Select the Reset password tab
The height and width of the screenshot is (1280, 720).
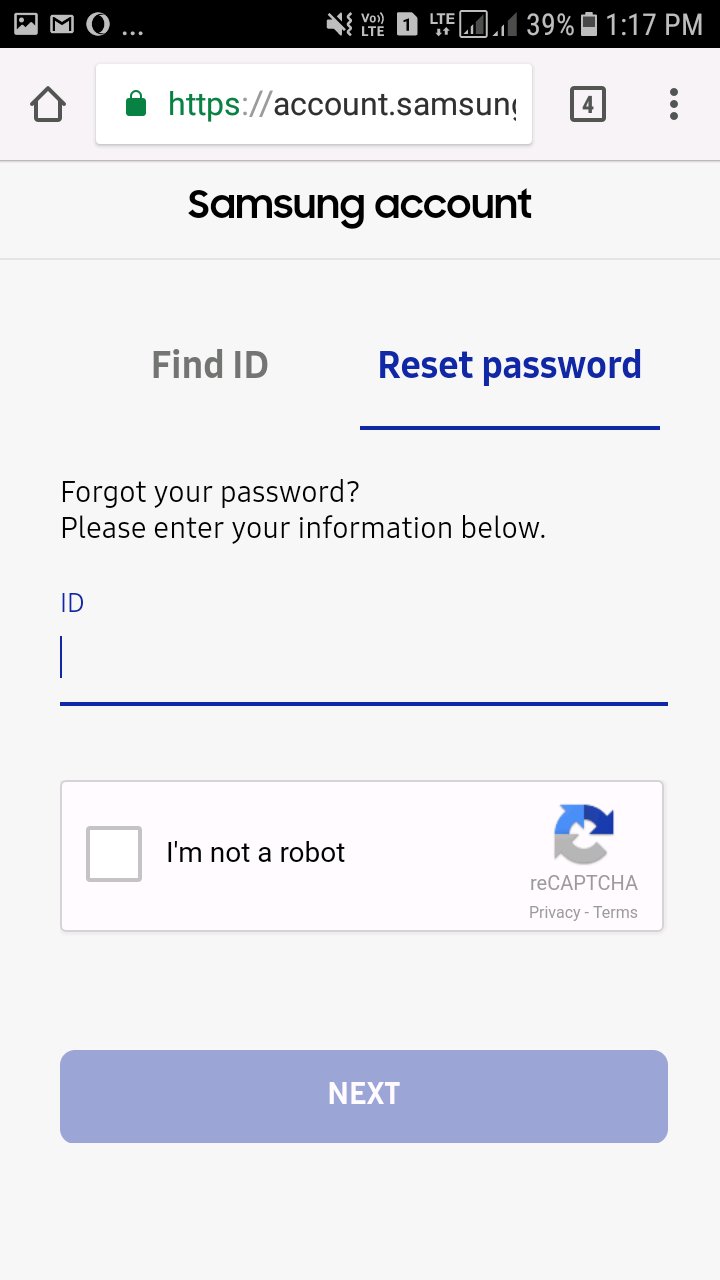click(x=509, y=366)
